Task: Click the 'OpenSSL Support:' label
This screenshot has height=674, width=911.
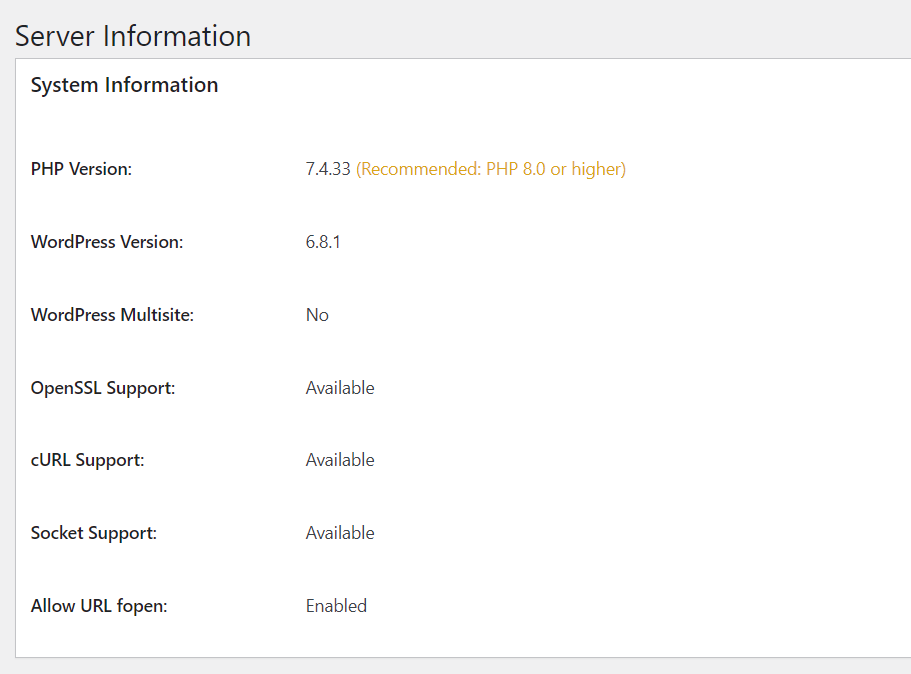Action: [103, 388]
